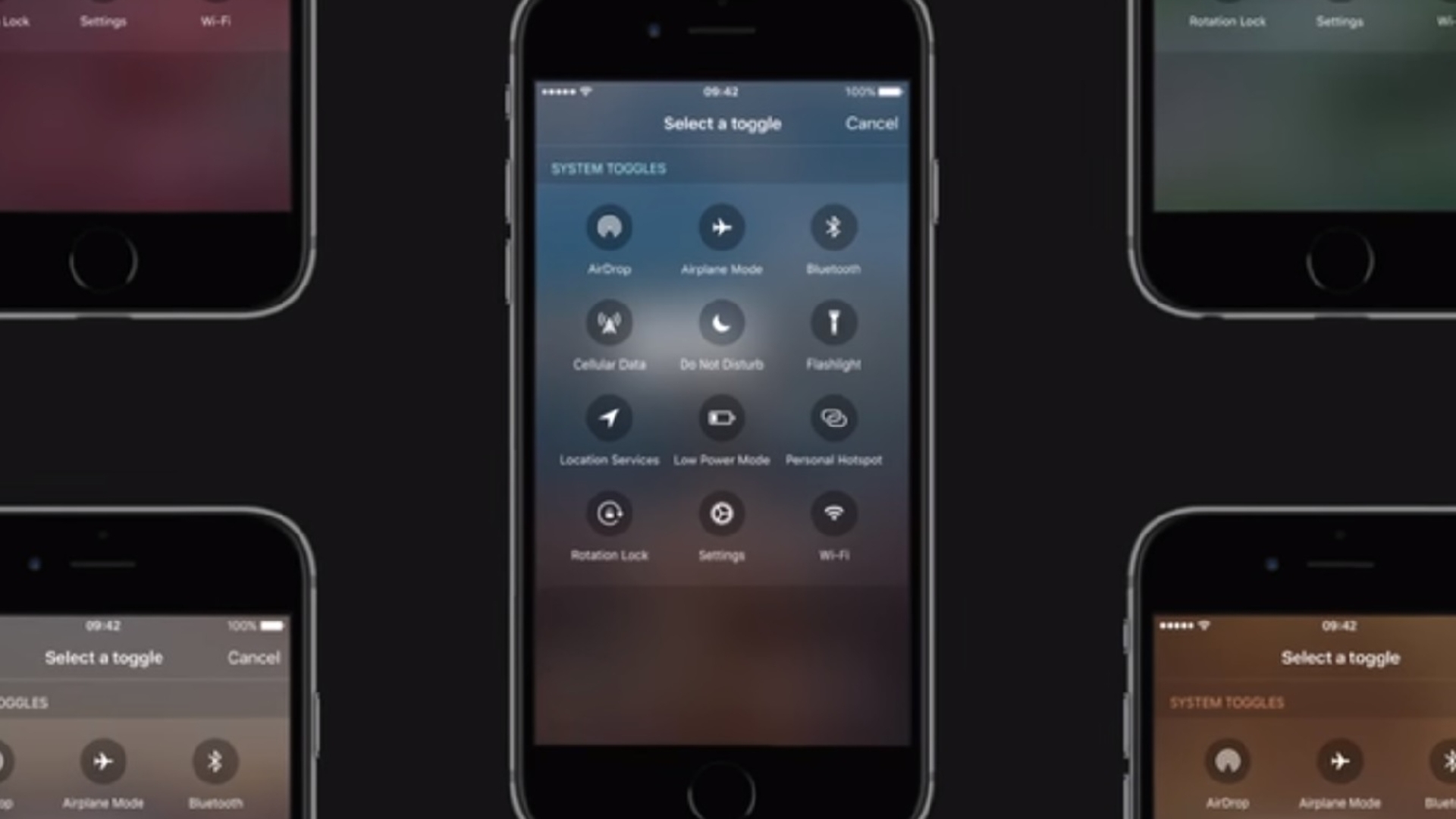The image size is (1456, 819).
Task: Enable Rotation Lock toggle
Action: pyautogui.click(x=610, y=513)
